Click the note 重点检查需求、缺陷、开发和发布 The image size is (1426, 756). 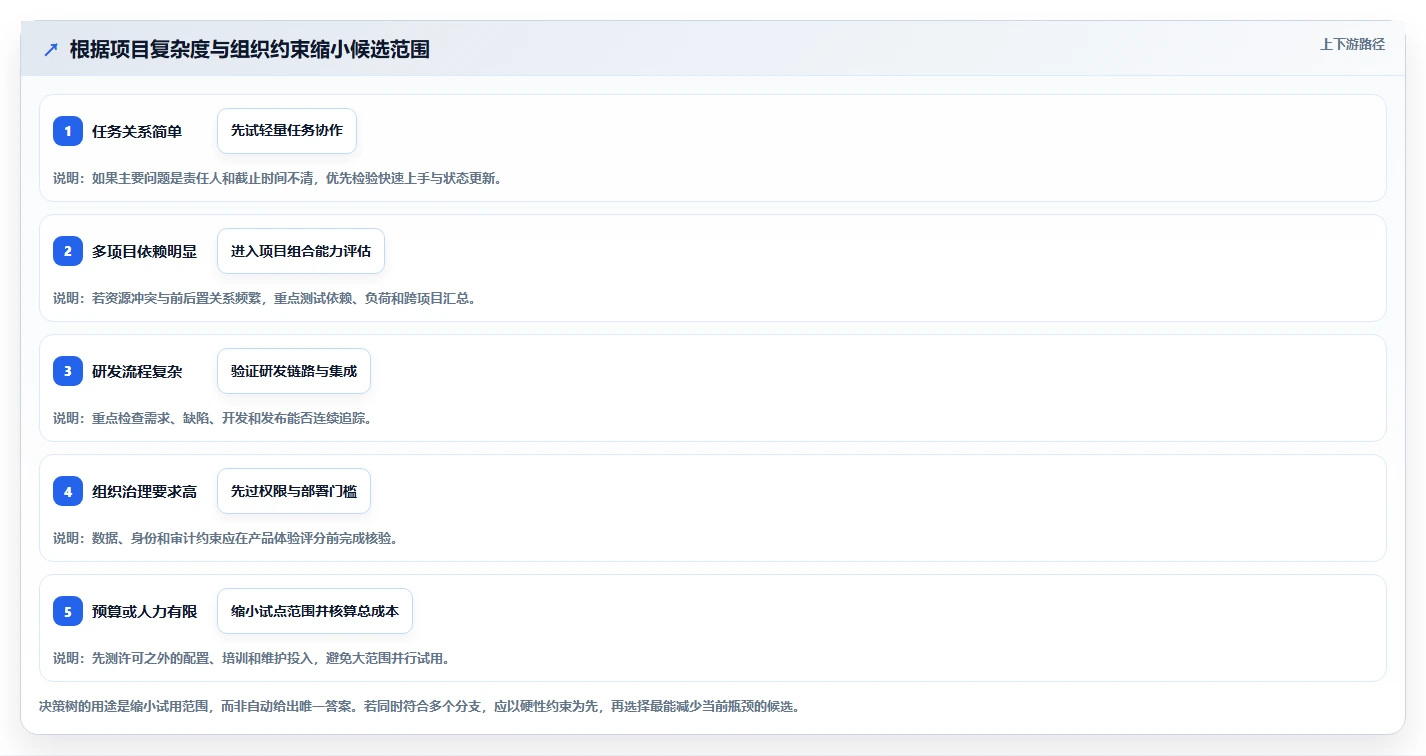coord(212,418)
